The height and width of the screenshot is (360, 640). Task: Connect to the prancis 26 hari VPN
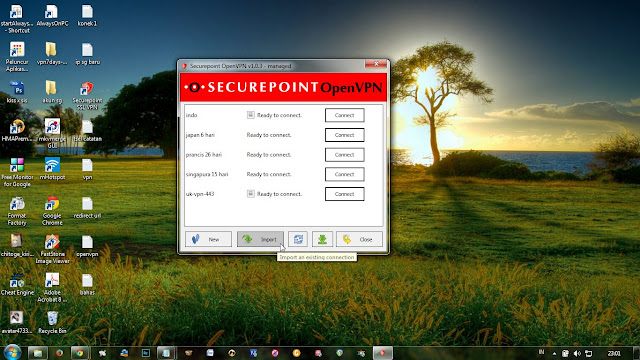344,155
